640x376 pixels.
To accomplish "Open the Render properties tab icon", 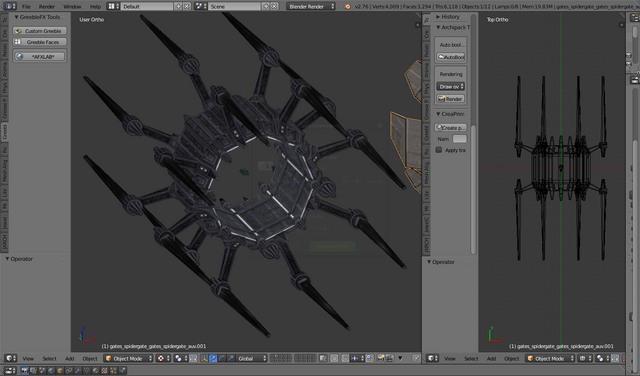I will coord(25,371).
